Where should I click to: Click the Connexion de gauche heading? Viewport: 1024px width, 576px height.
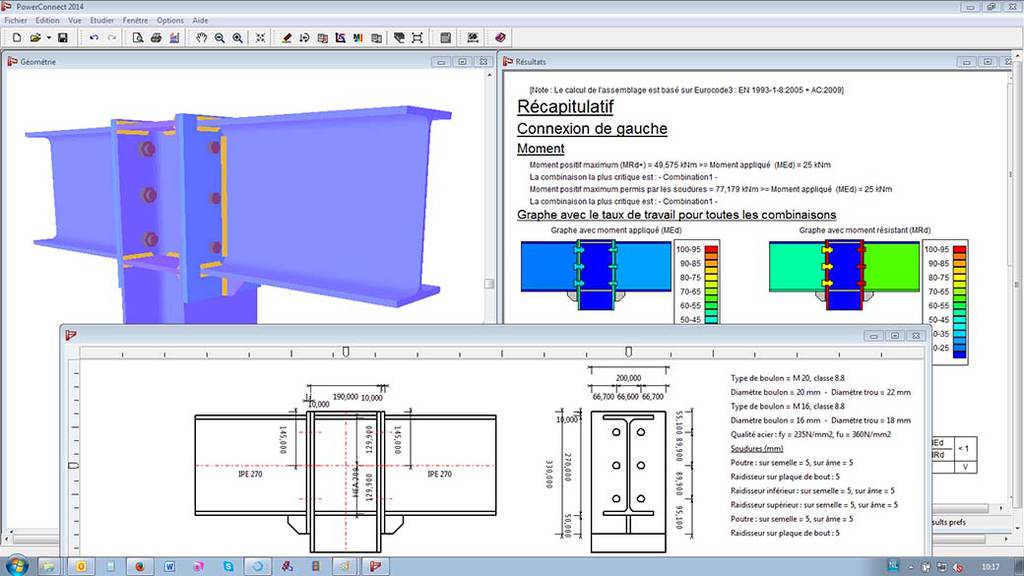592,129
